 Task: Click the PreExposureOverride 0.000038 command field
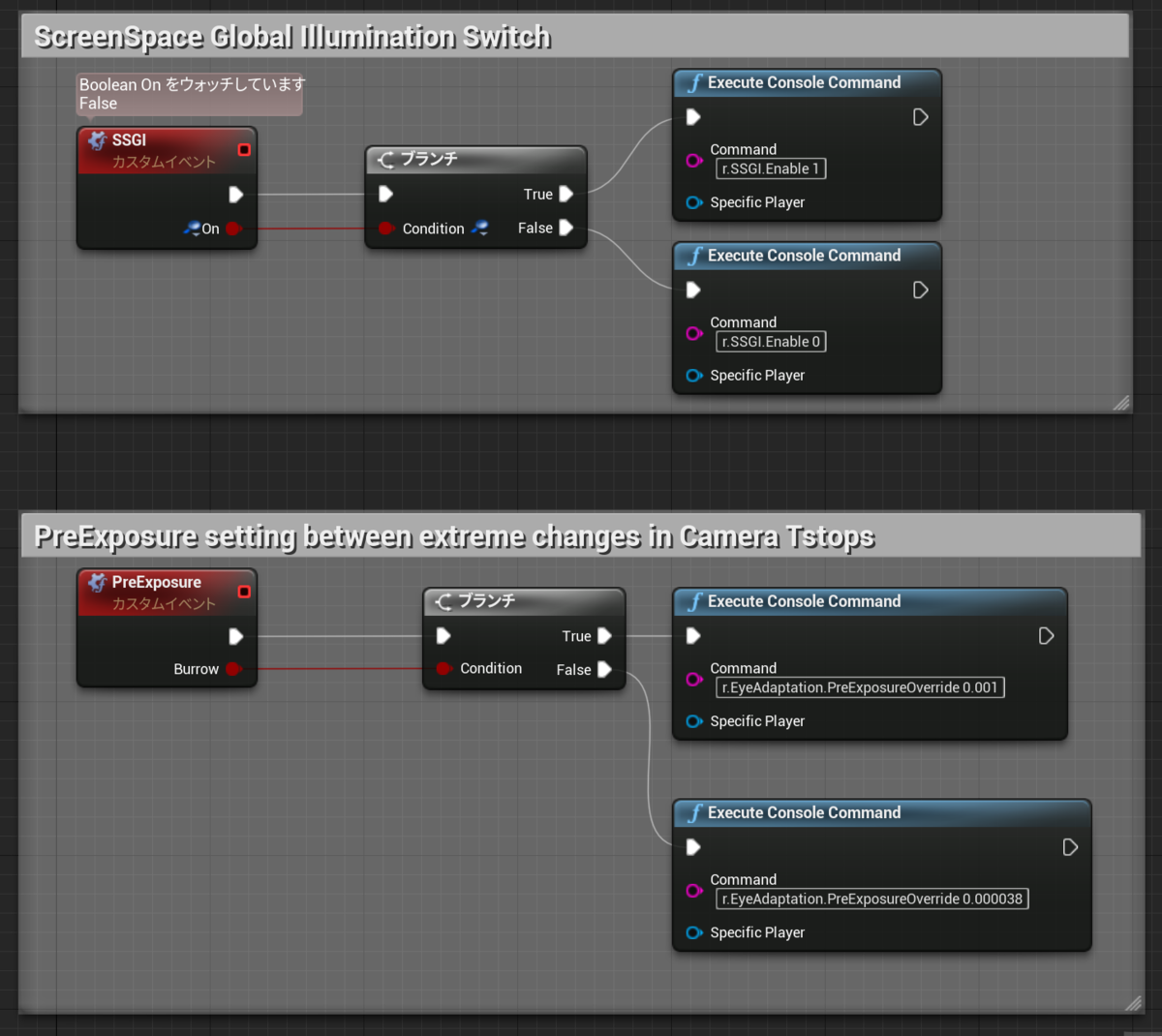[x=872, y=899]
